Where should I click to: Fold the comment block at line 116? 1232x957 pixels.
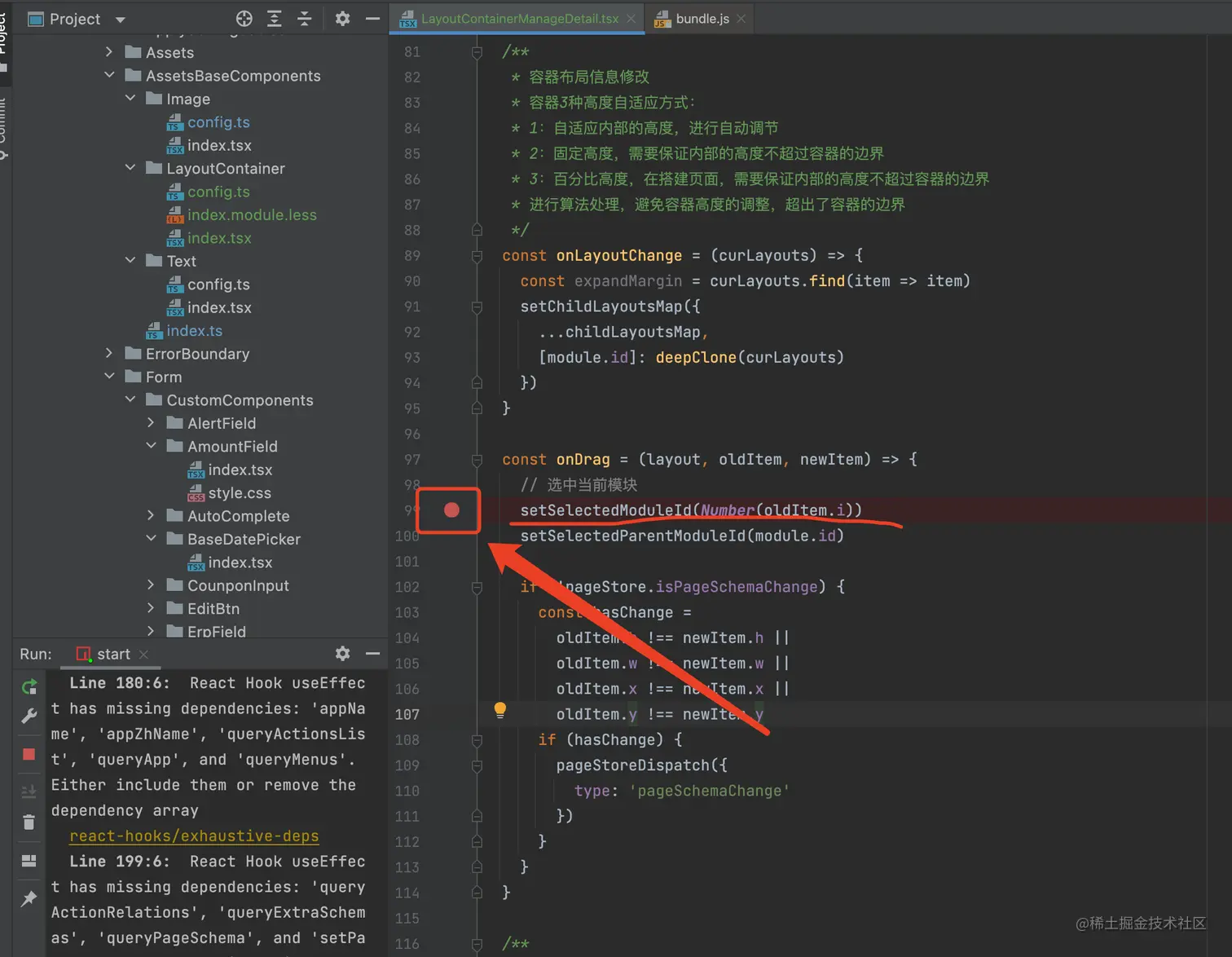click(x=477, y=944)
